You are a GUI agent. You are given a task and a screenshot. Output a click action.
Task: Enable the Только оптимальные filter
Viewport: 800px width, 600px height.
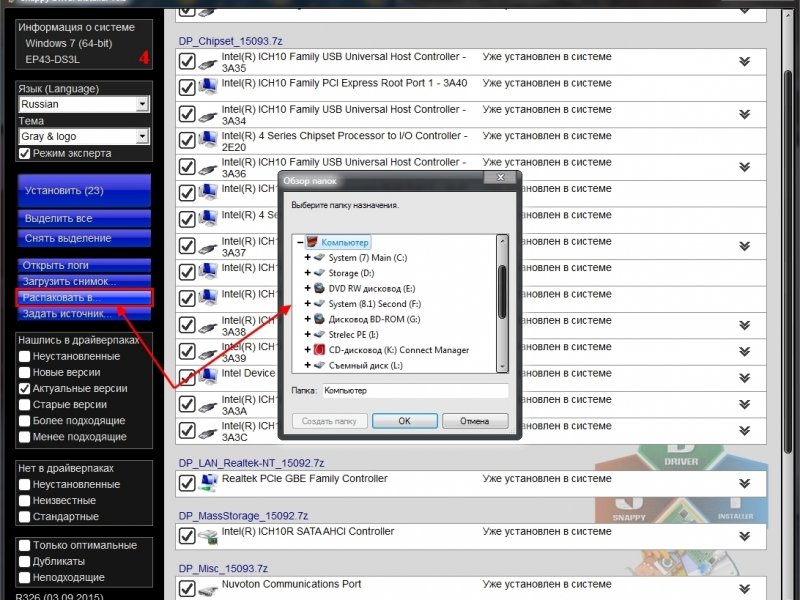click(x=24, y=545)
